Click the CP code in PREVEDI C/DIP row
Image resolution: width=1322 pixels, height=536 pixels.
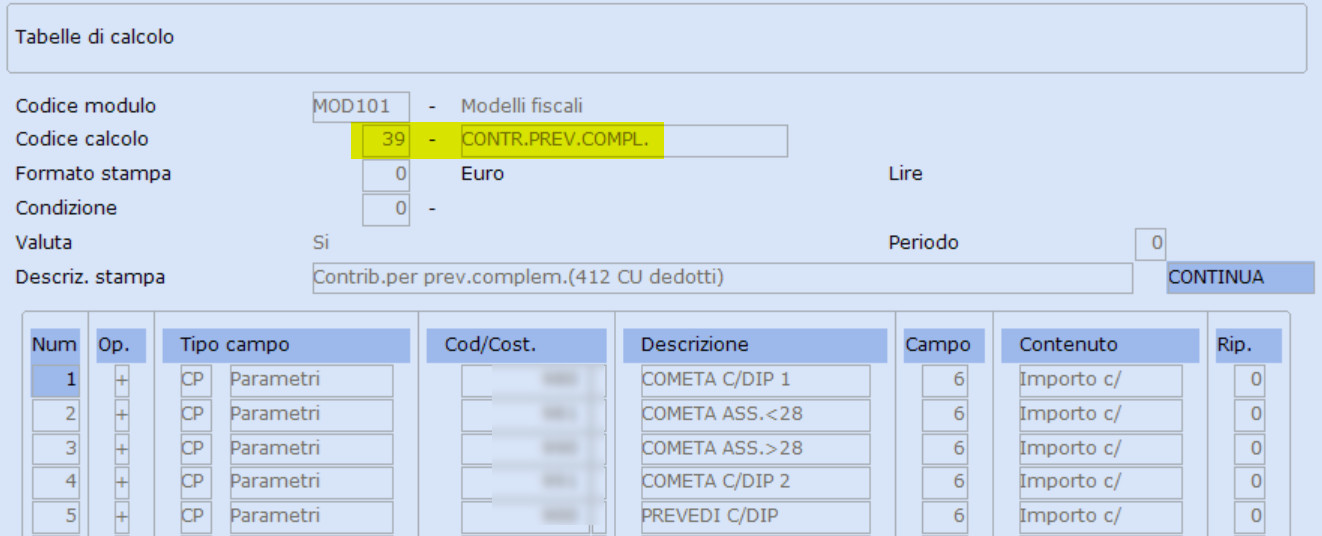coord(196,517)
